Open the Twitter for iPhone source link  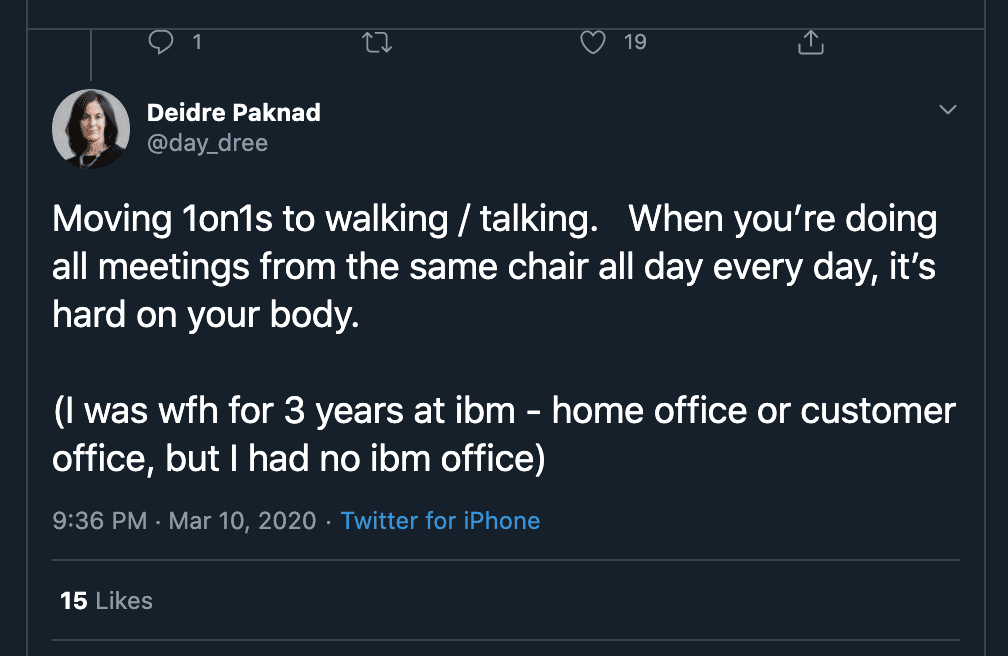pyautogui.click(x=440, y=521)
